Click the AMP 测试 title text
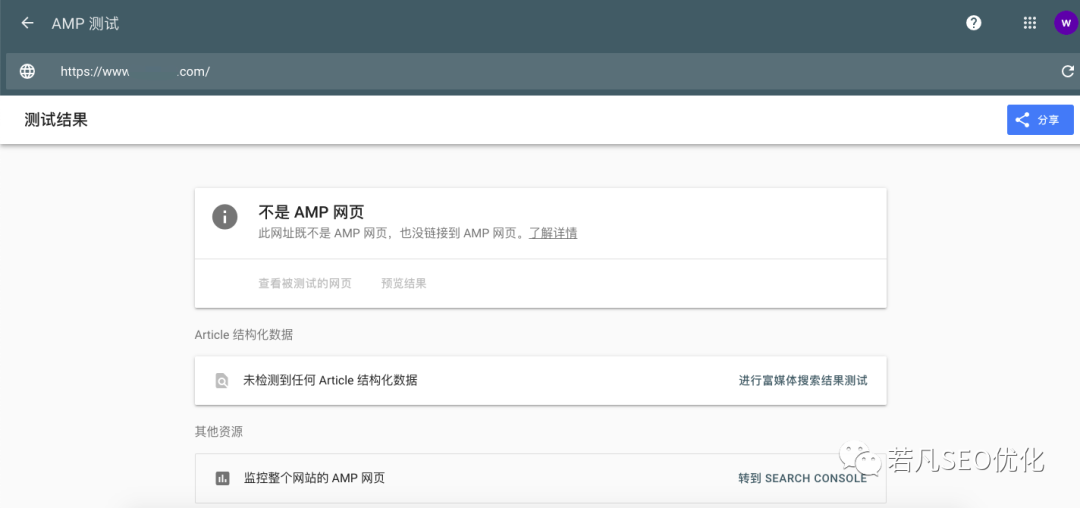Screen dimensions: 1080x508 [x=85, y=23]
